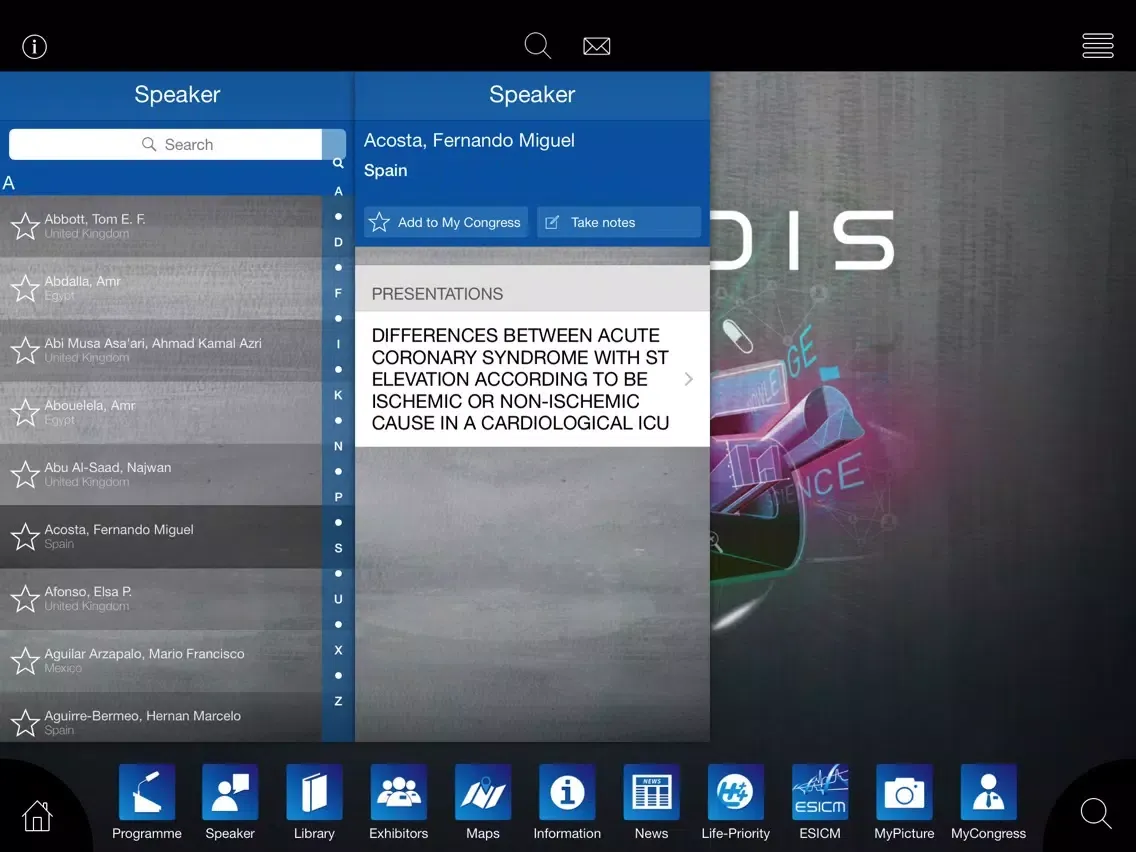This screenshot has width=1136, height=852.
Task: Jump to letter X in index
Action: [x=338, y=650]
